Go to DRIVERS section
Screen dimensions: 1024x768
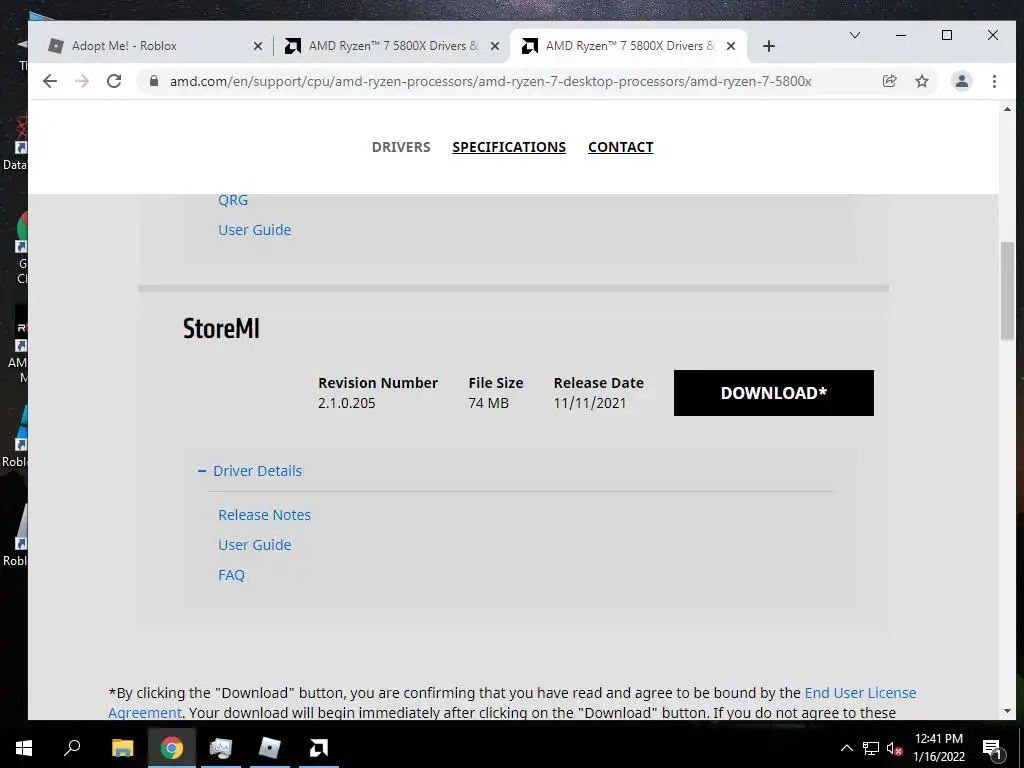point(401,147)
